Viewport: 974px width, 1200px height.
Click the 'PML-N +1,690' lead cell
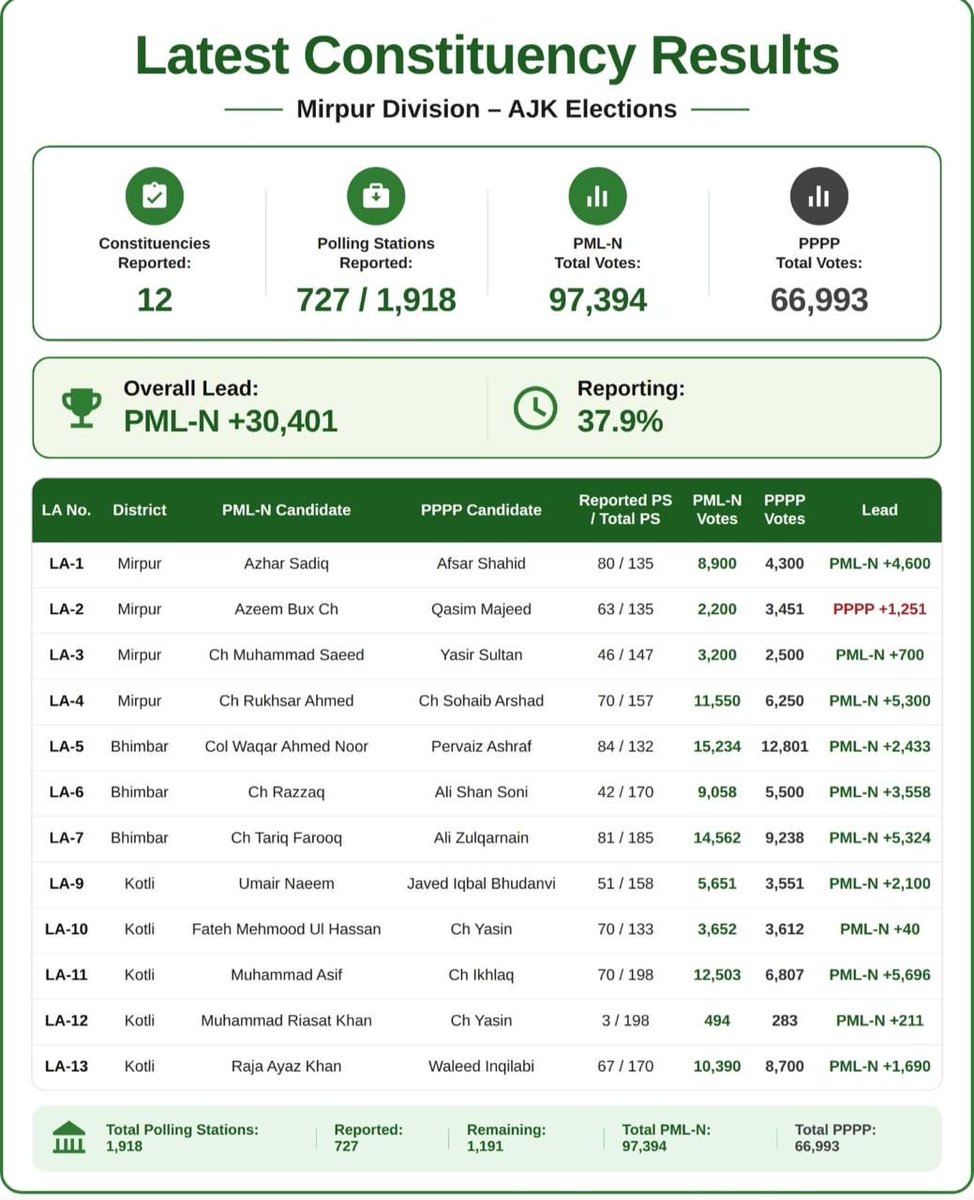click(880, 1067)
